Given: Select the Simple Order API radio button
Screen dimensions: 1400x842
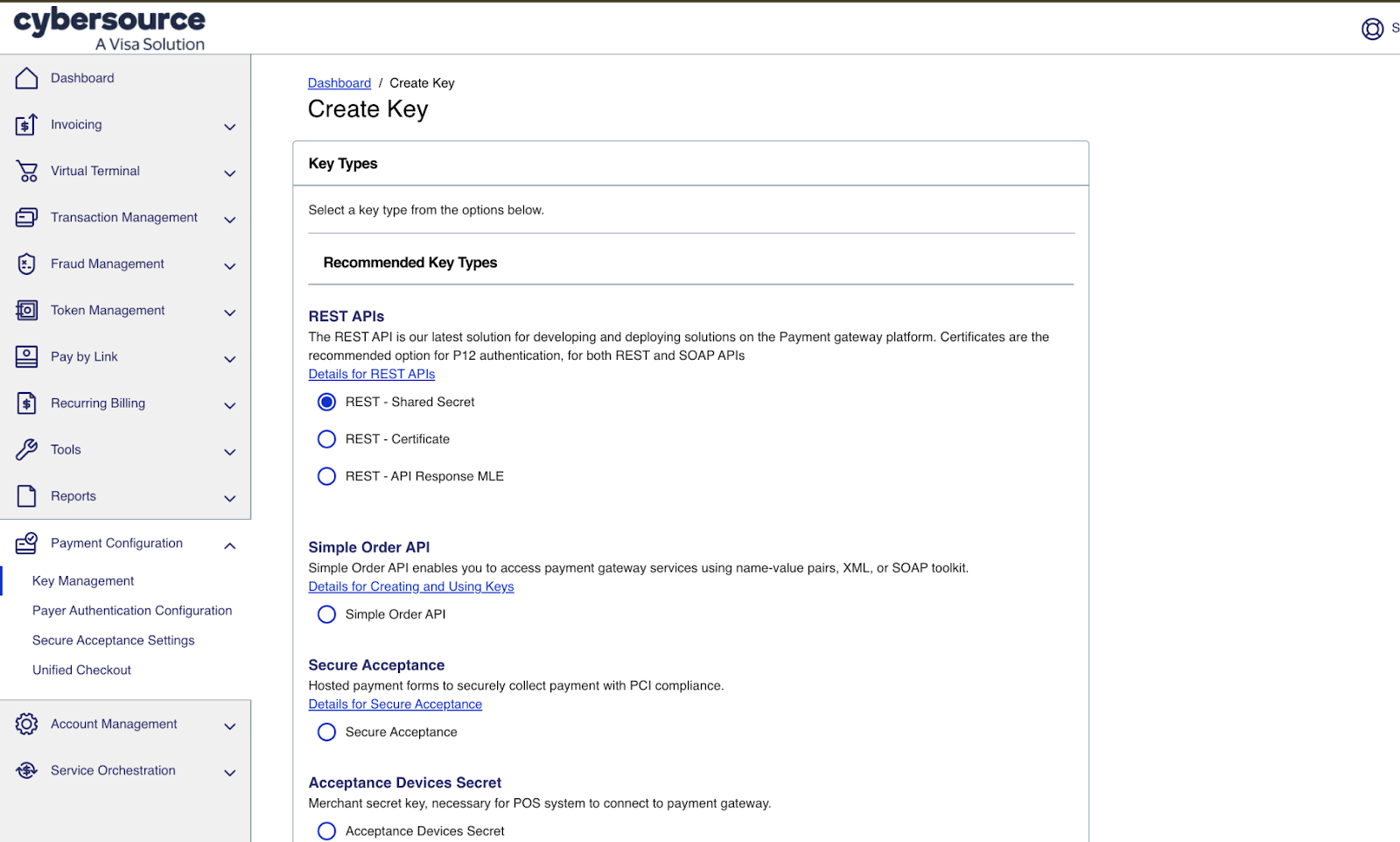Looking at the screenshot, I should point(326,614).
